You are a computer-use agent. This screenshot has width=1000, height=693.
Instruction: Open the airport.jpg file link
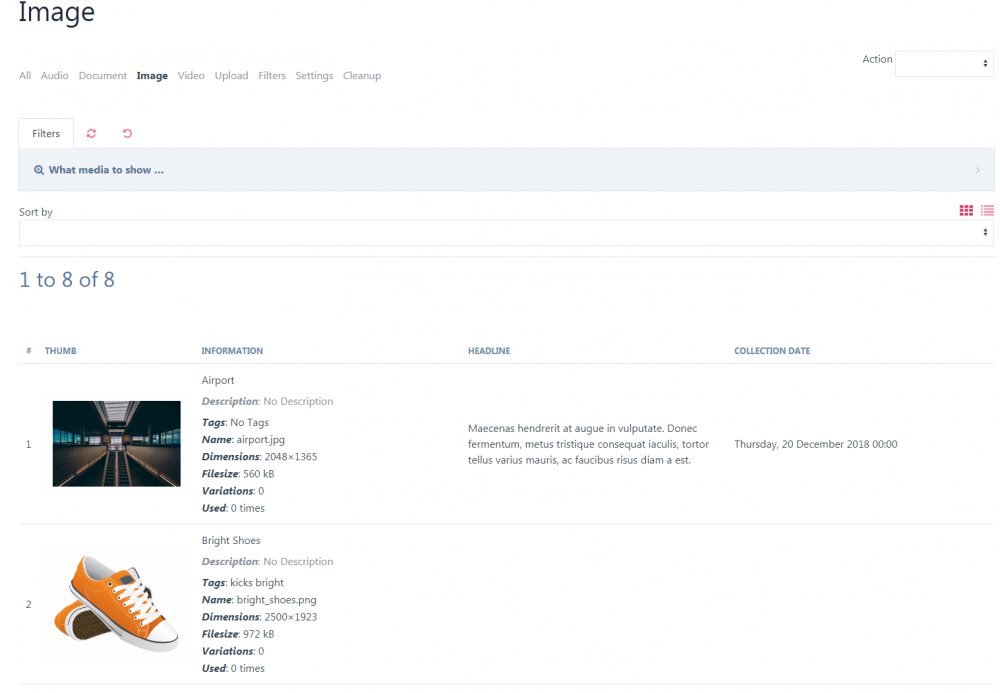pos(262,439)
